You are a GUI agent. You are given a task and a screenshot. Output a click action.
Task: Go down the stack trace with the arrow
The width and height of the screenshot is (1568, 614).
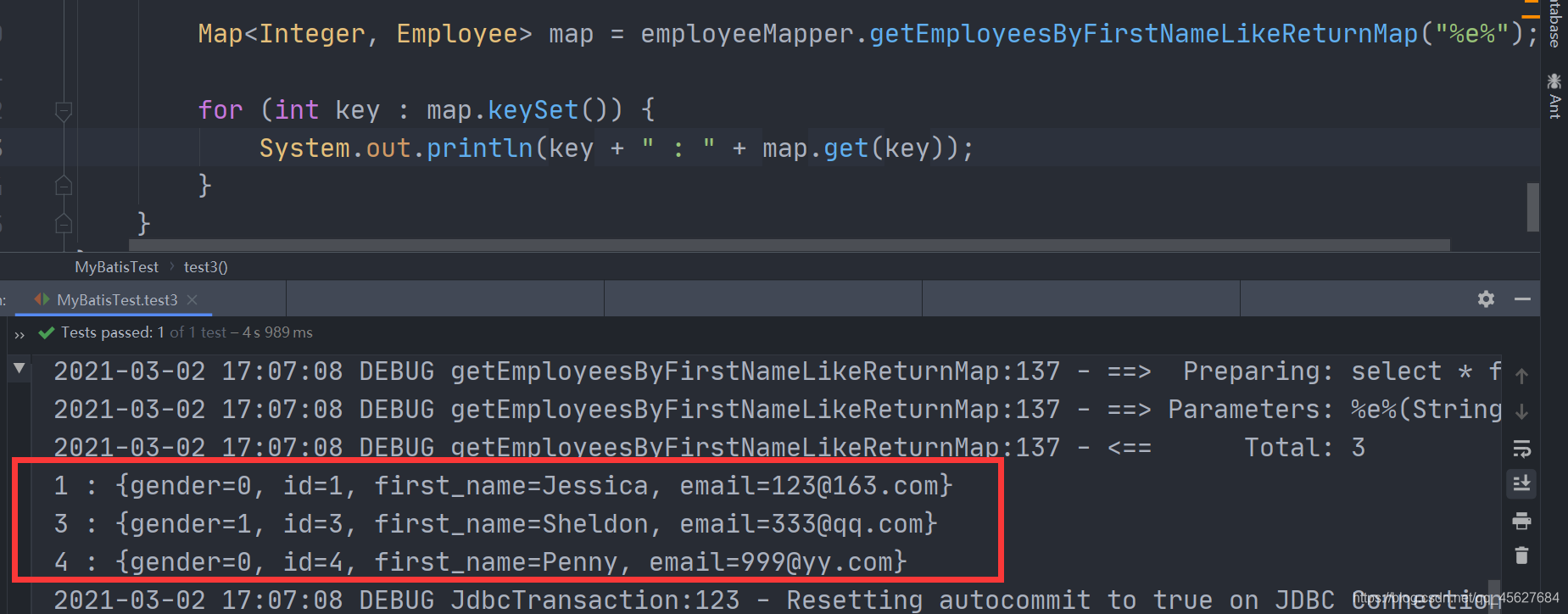[x=1521, y=411]
